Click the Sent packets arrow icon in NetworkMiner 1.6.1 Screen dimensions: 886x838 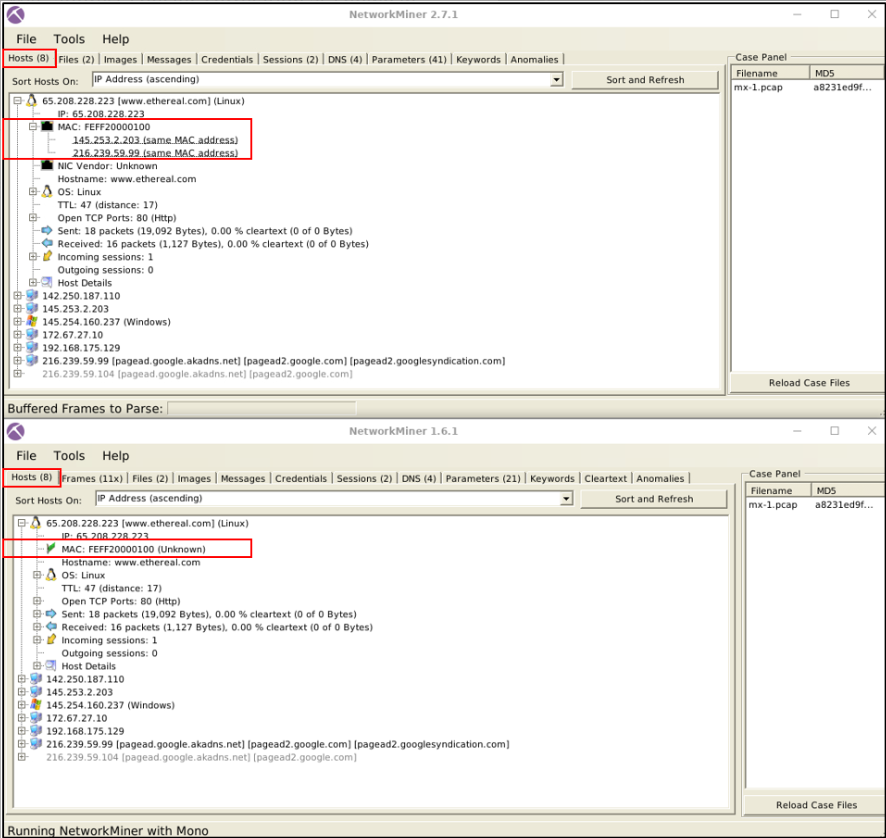tap(51, 614)
